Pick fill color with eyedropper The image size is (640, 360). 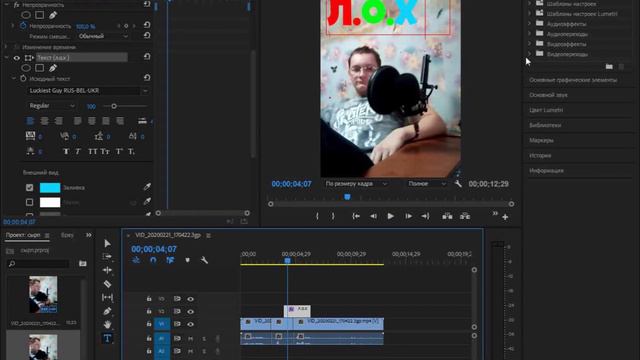point(147,187)
